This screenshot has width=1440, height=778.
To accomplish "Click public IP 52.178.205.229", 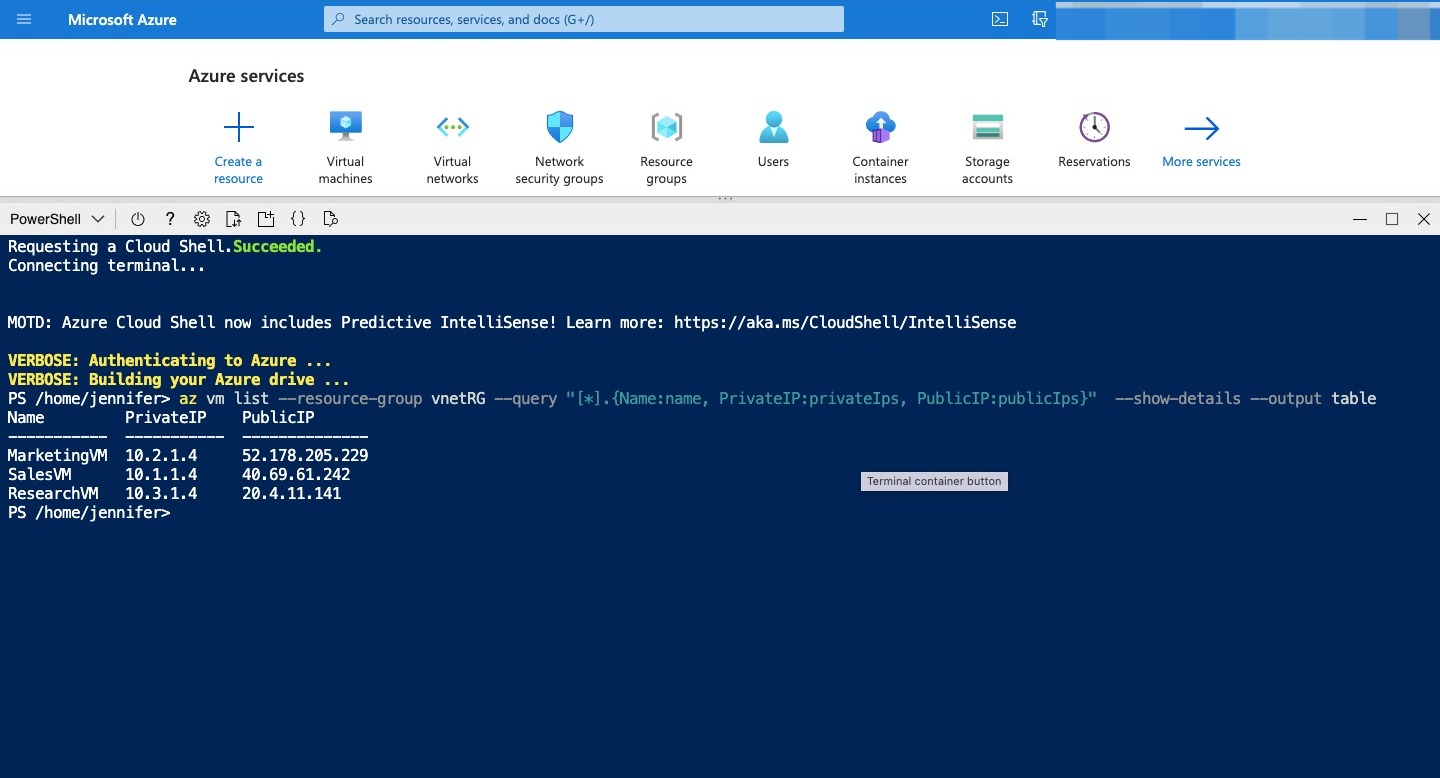I will 305,455.
